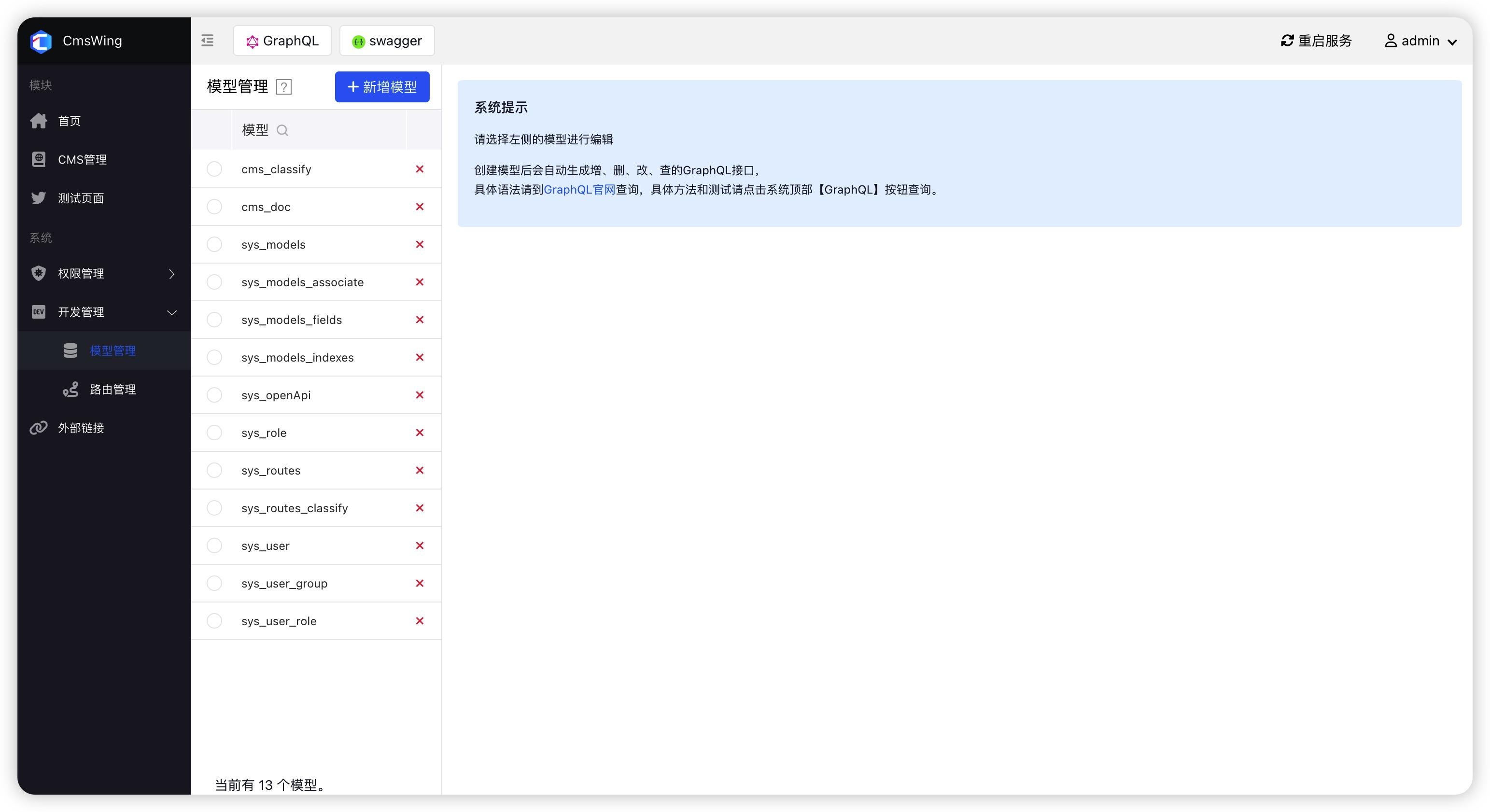
Task: Delete sys_role with the red X
Action: coord(420,433)
